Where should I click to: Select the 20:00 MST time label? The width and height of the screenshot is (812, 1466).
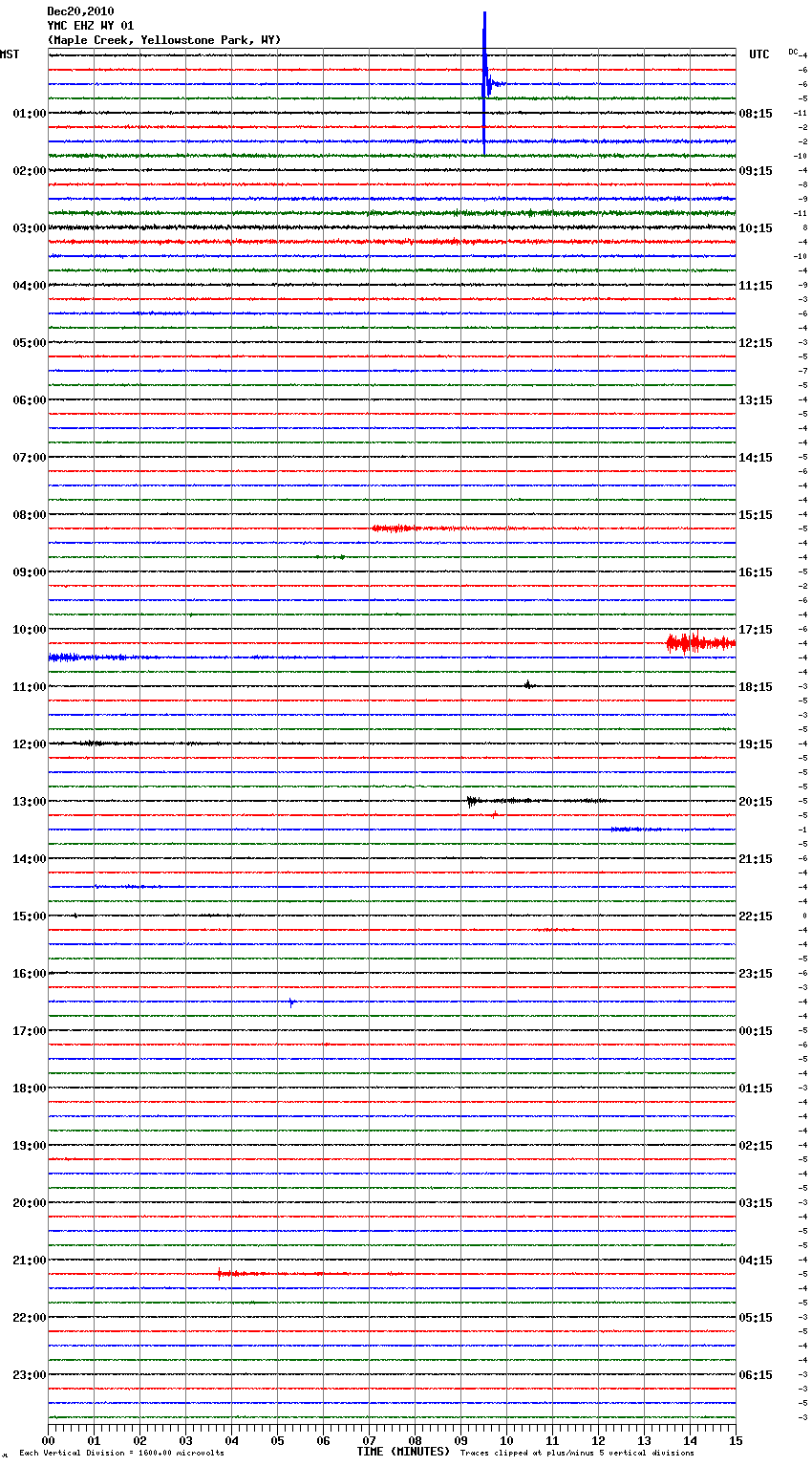tap(30, 1203)
